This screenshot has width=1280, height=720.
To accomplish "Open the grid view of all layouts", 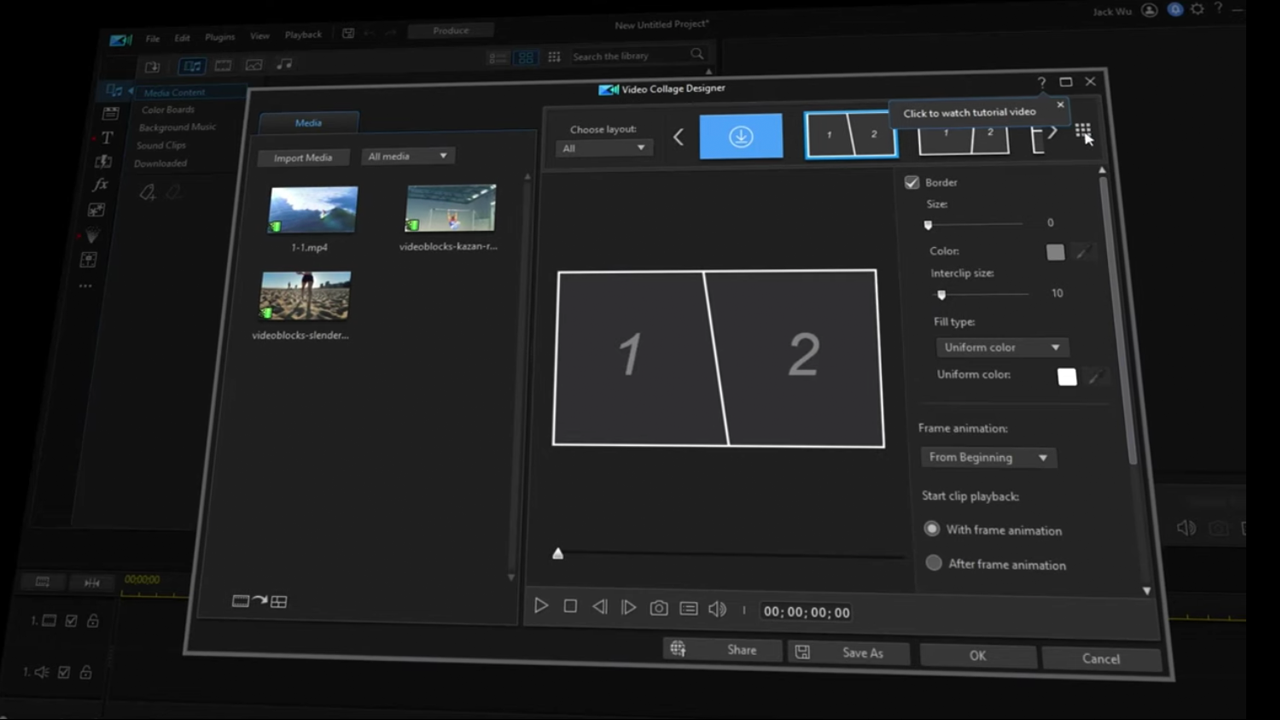I will 1083,131.
